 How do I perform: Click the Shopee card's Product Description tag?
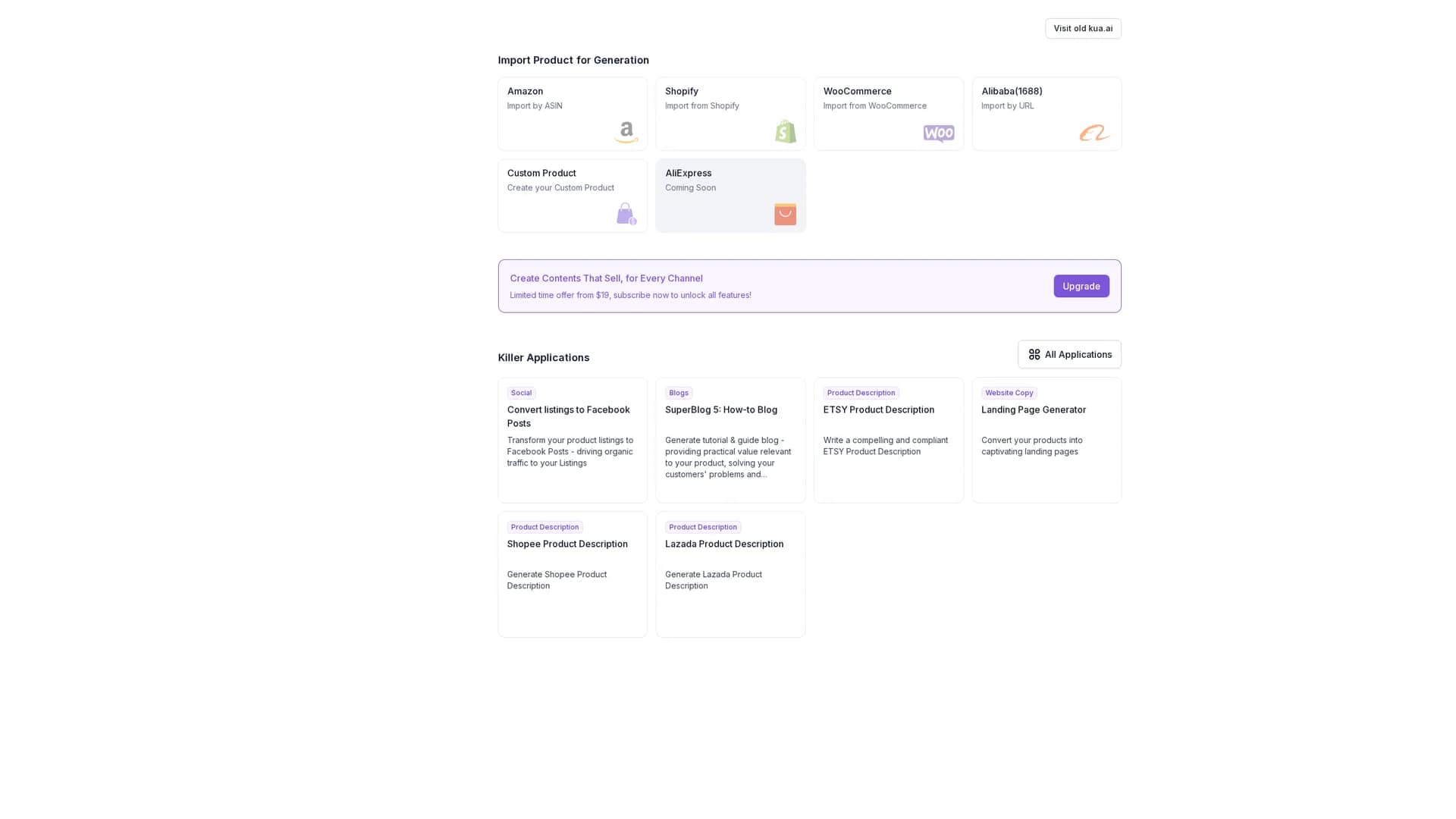coord(544,527)
